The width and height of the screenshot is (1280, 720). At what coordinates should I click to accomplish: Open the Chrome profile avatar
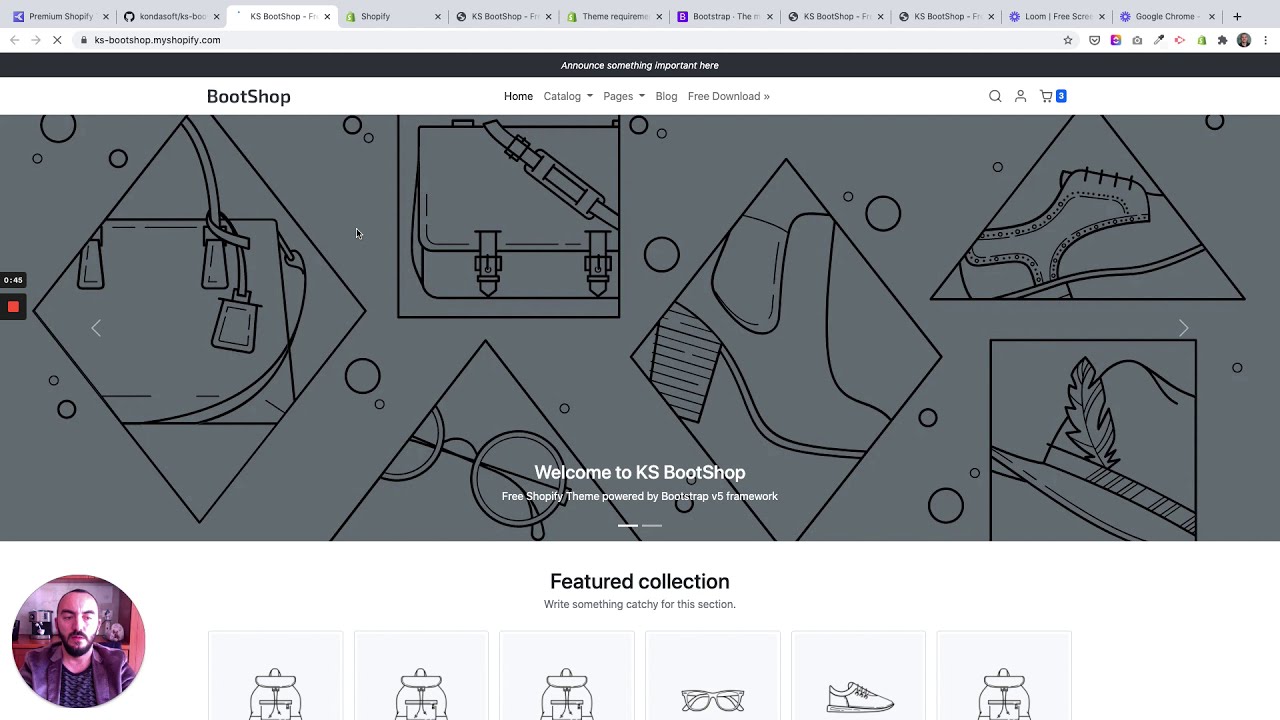click(1244, 40)
